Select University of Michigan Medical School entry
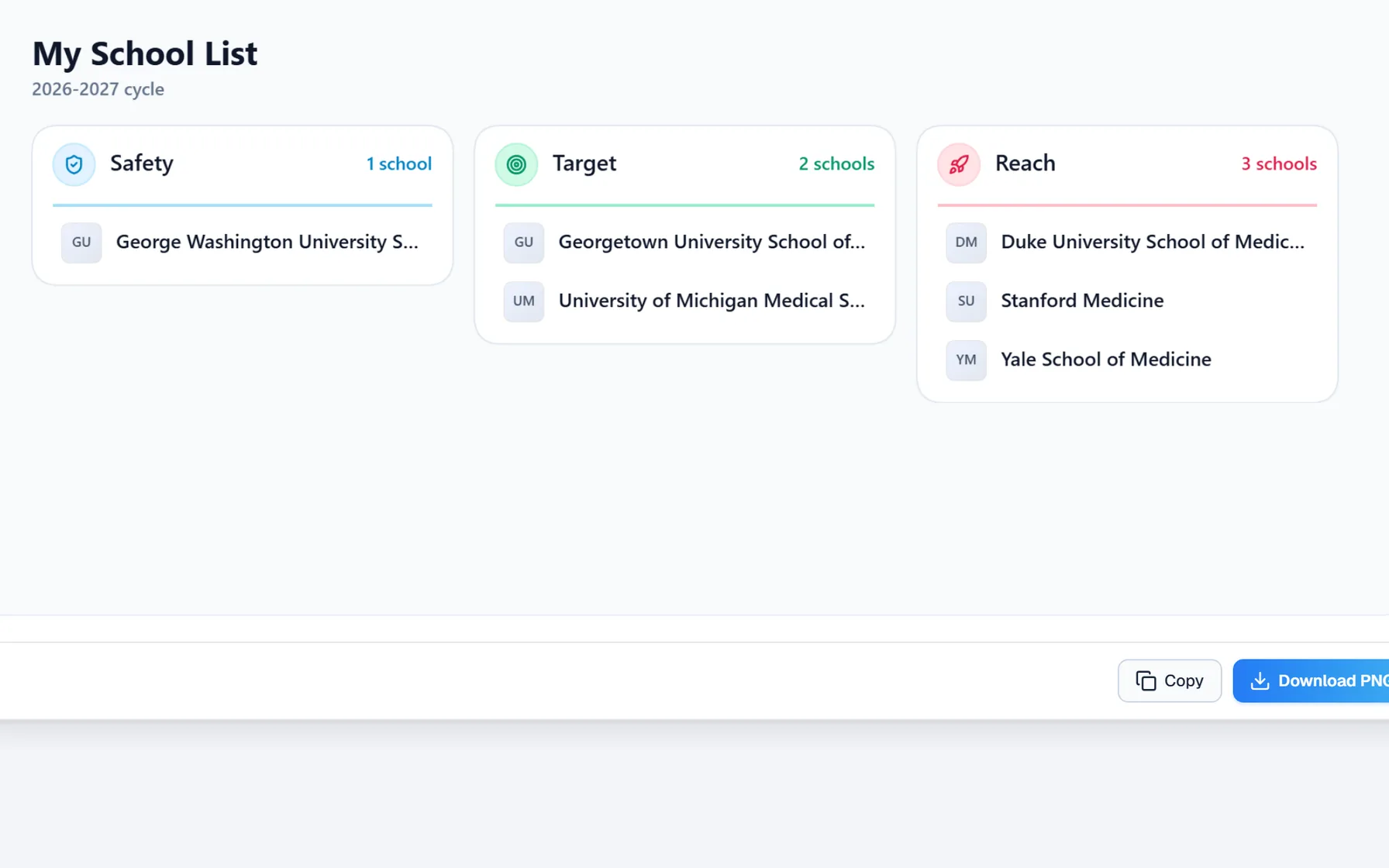1389x868 pixels. (685, 301)
